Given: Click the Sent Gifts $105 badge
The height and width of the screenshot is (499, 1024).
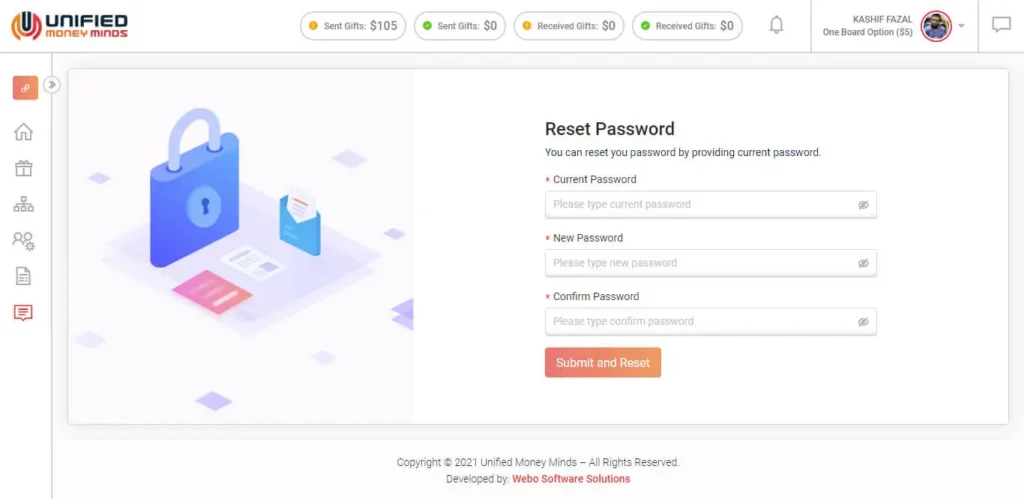Looking at the screenshot, I should pyautogui.click(x=353, y=26).
